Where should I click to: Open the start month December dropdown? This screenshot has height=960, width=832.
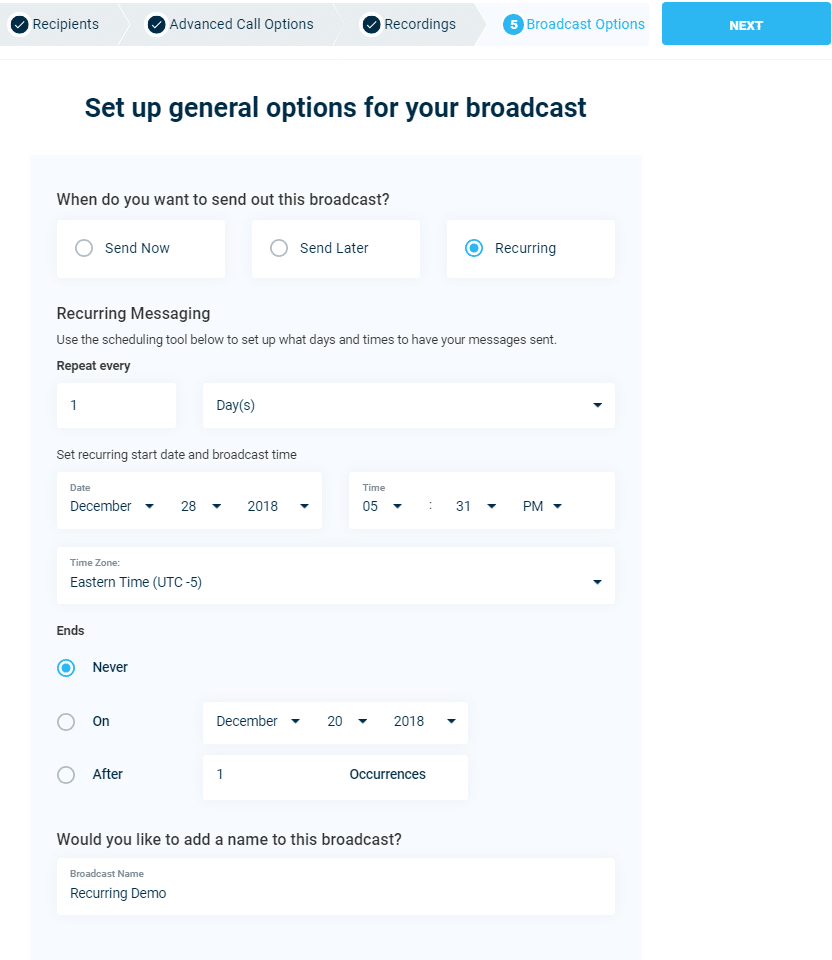[x=112, y=506]
